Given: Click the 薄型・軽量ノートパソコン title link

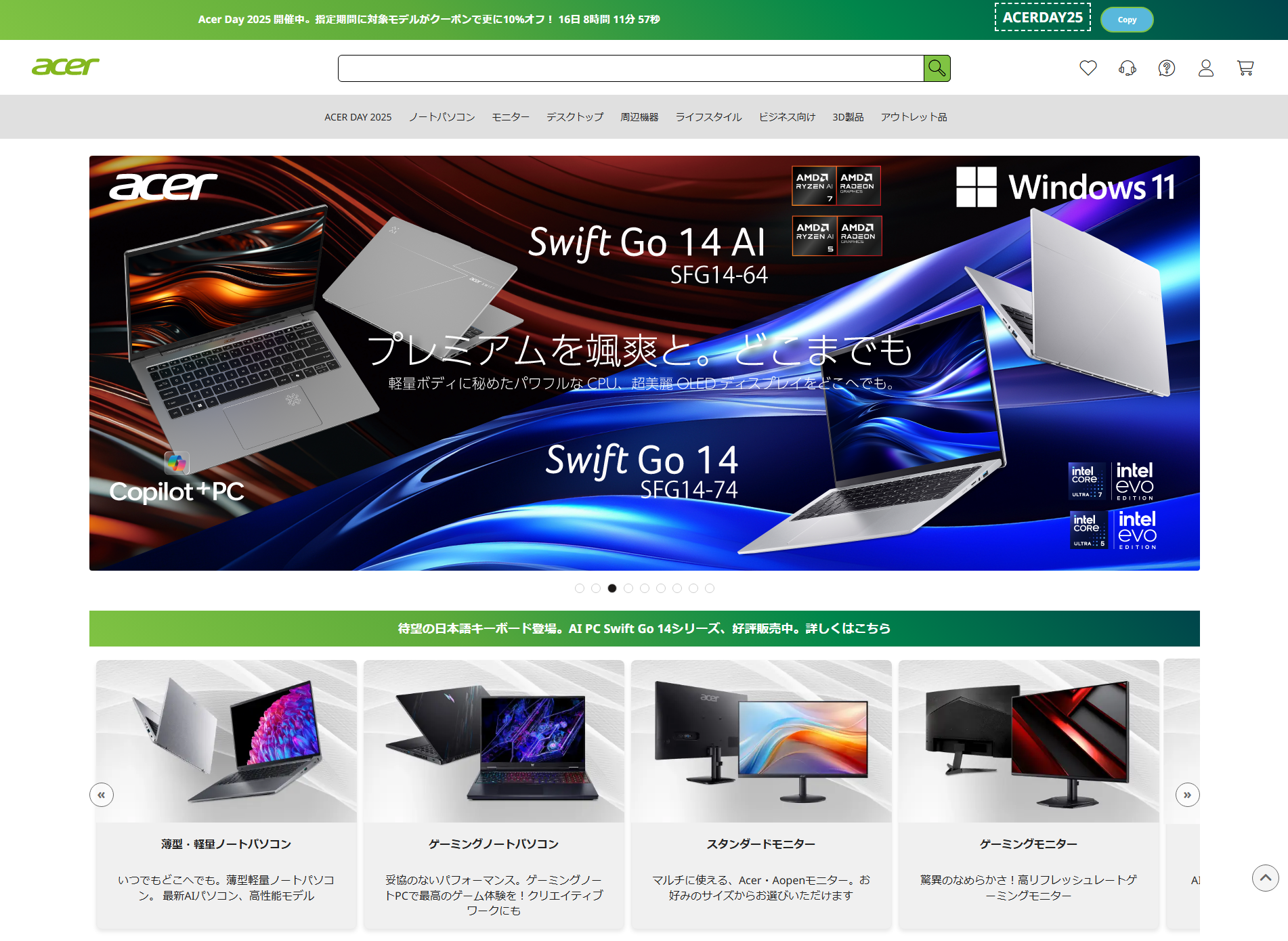Looking at the screenshot, I should 226,844.
